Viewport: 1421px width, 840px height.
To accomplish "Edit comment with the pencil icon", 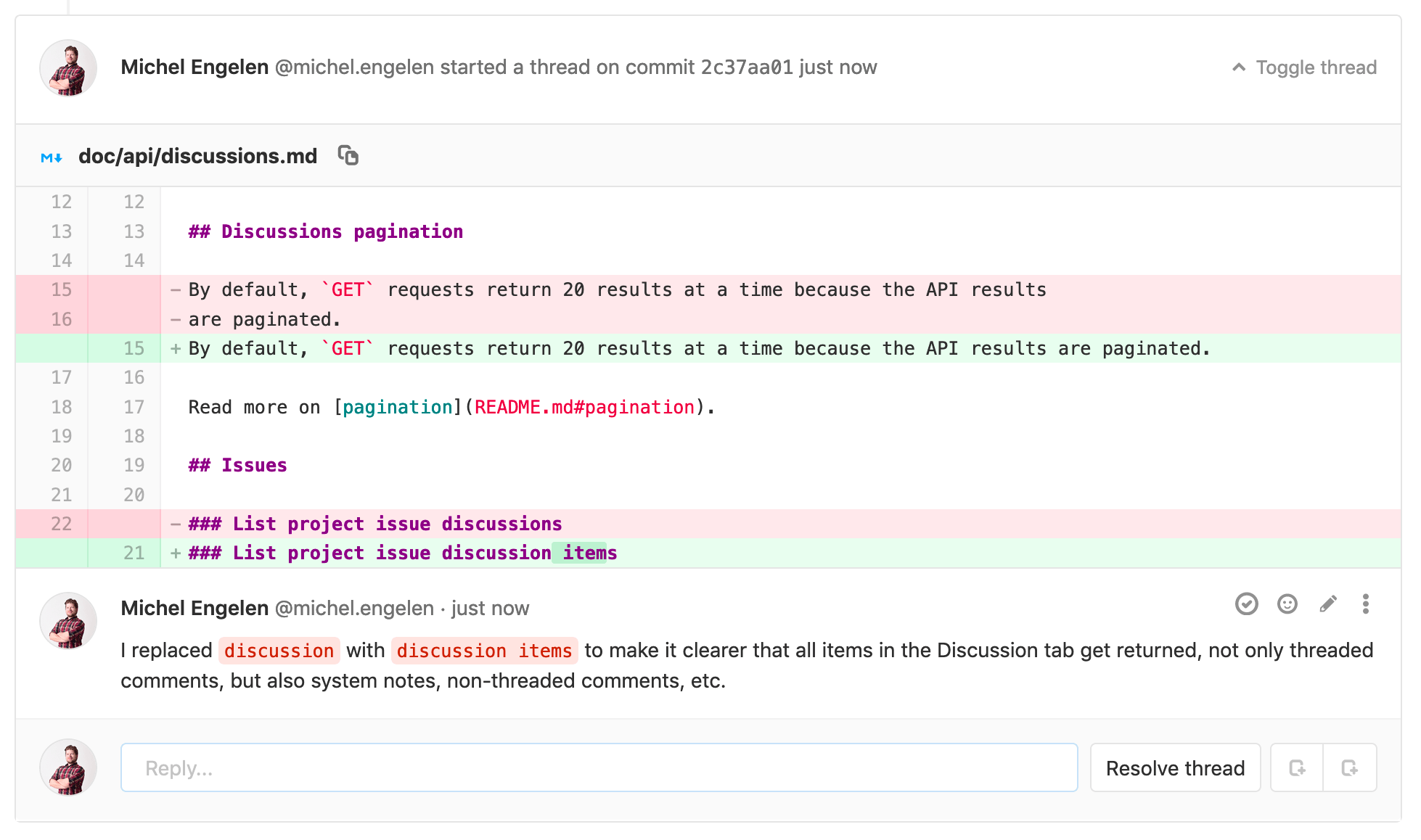I will click(1327, 604).
